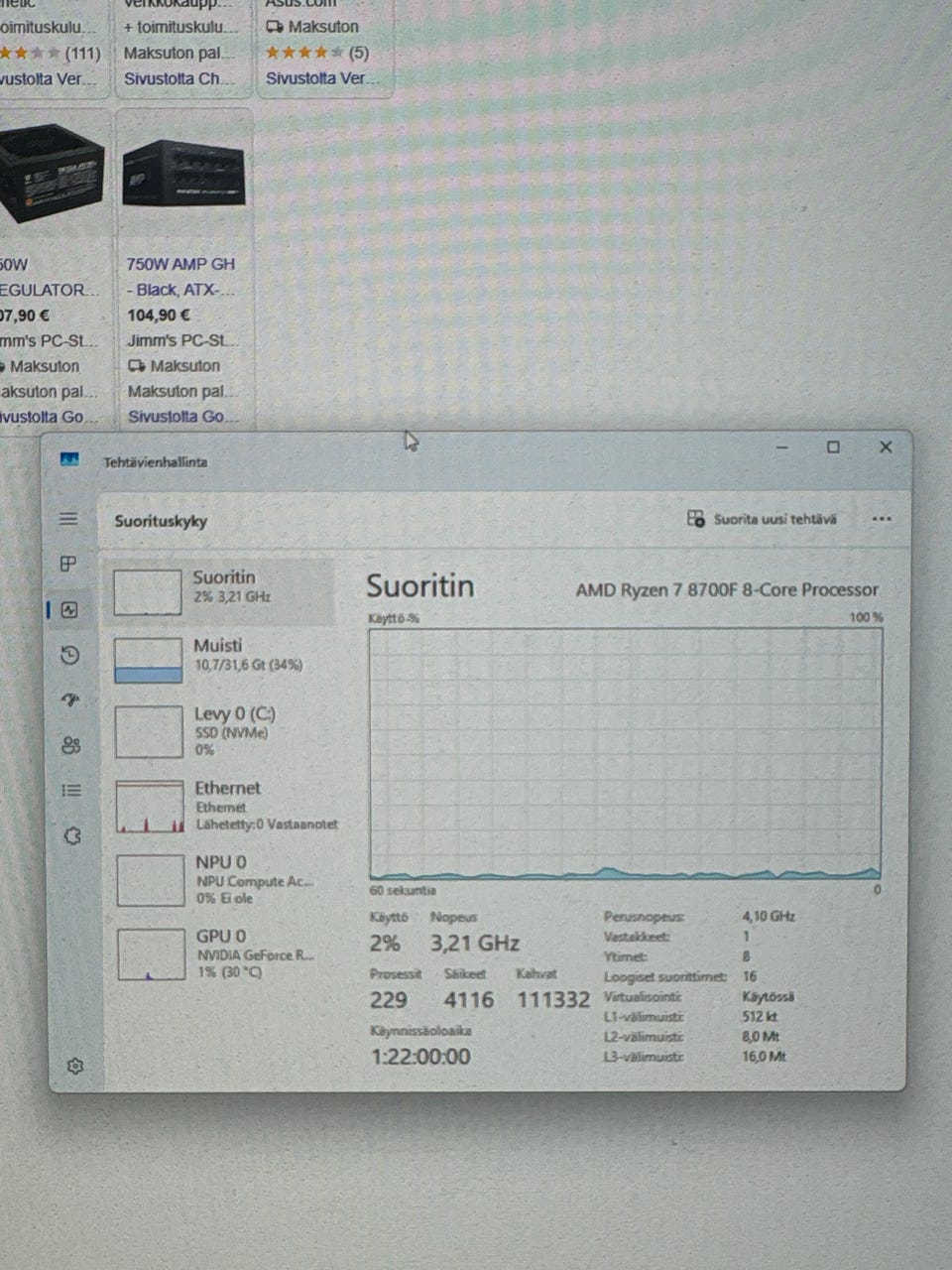Image resolution: width=952 pixels, height=1270 pixels.
Task: Select the Levy 0 (C:) disk entry
Action: click(222, 731)
